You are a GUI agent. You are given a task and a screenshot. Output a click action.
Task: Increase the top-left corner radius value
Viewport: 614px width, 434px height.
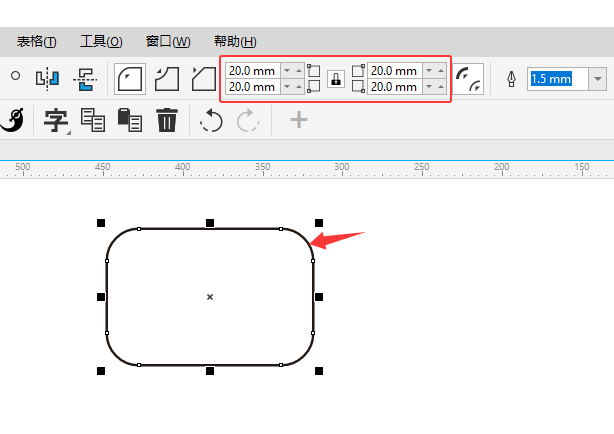[299, 71]
